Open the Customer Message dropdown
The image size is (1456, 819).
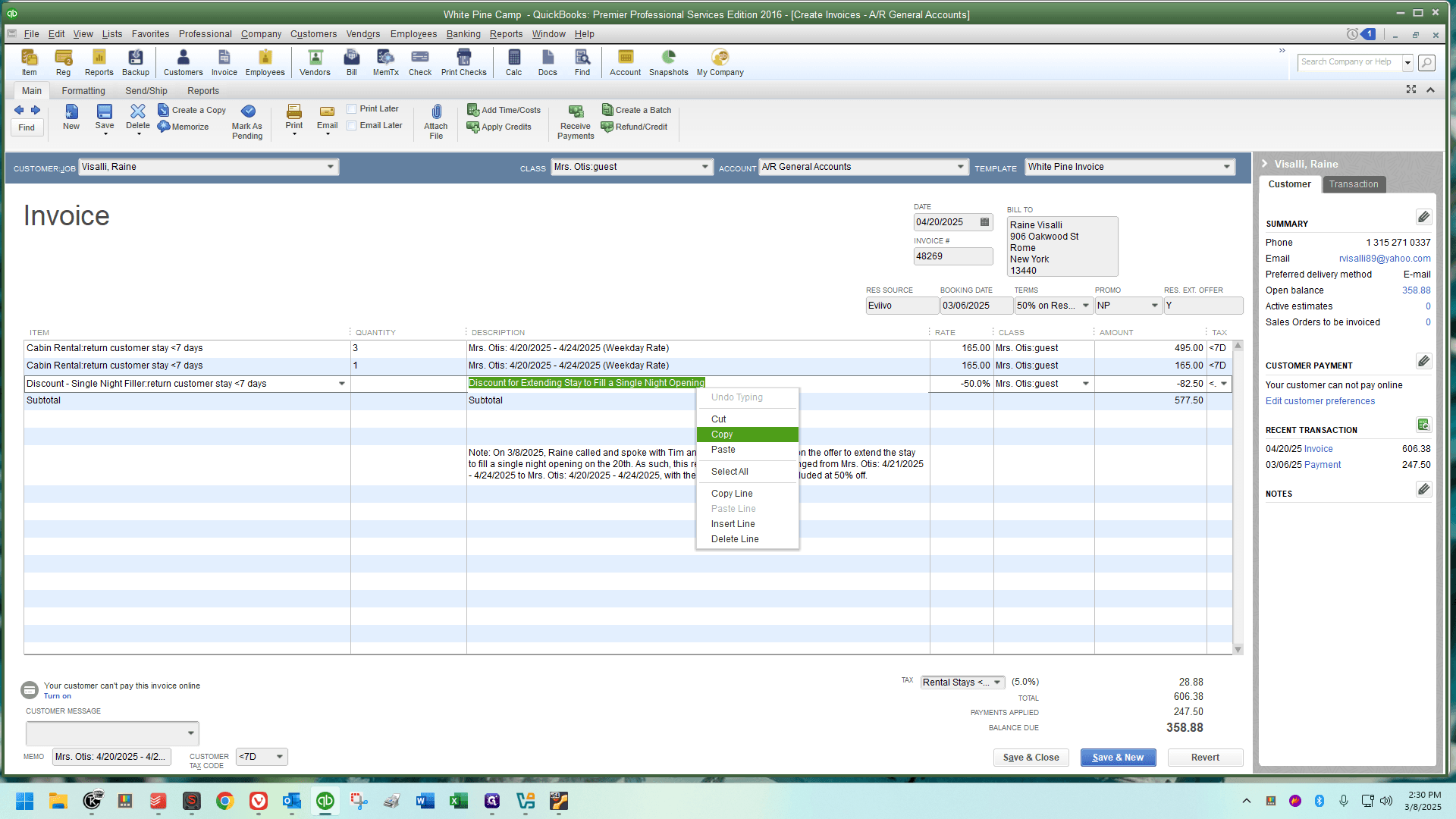[x=190, y=733]
